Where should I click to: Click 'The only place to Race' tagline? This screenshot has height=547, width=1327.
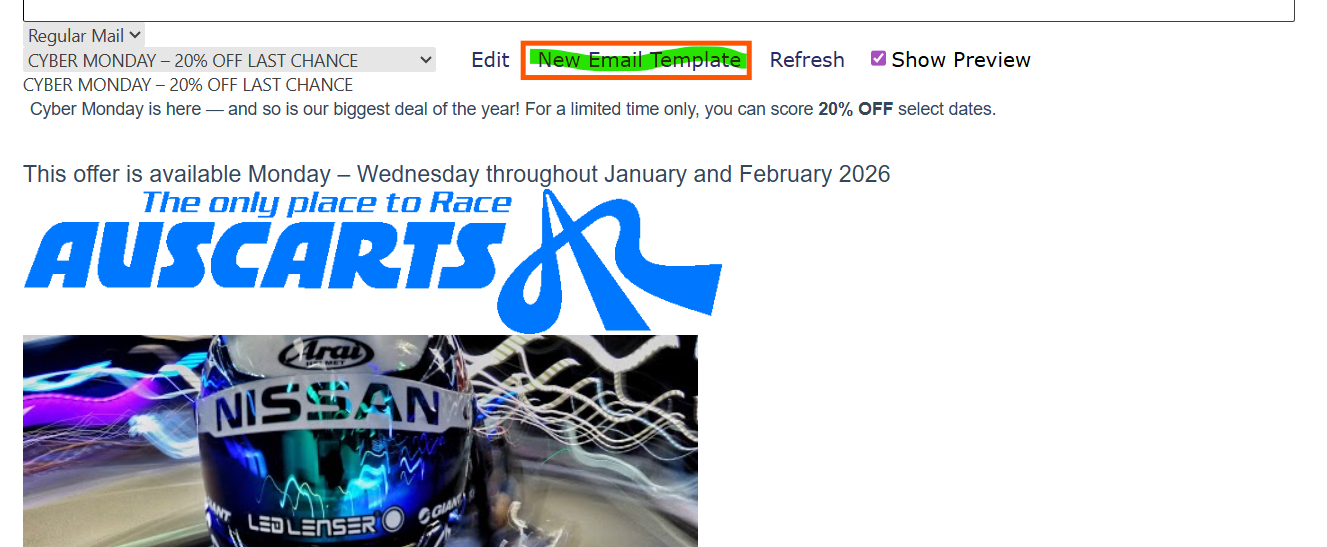pos(327,203)
